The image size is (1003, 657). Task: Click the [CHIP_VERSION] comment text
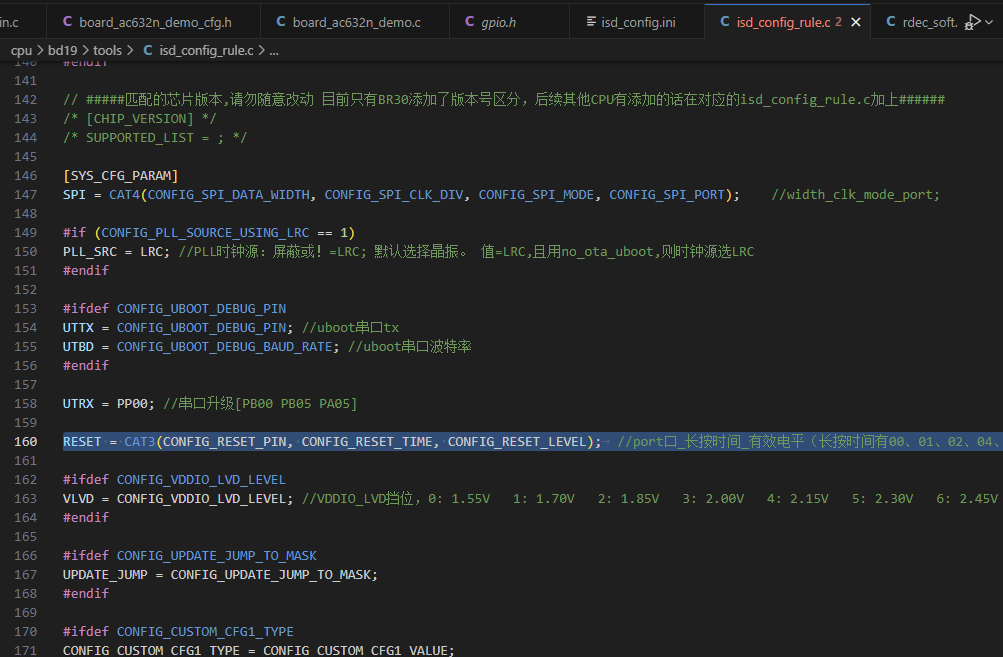[139, 119]
